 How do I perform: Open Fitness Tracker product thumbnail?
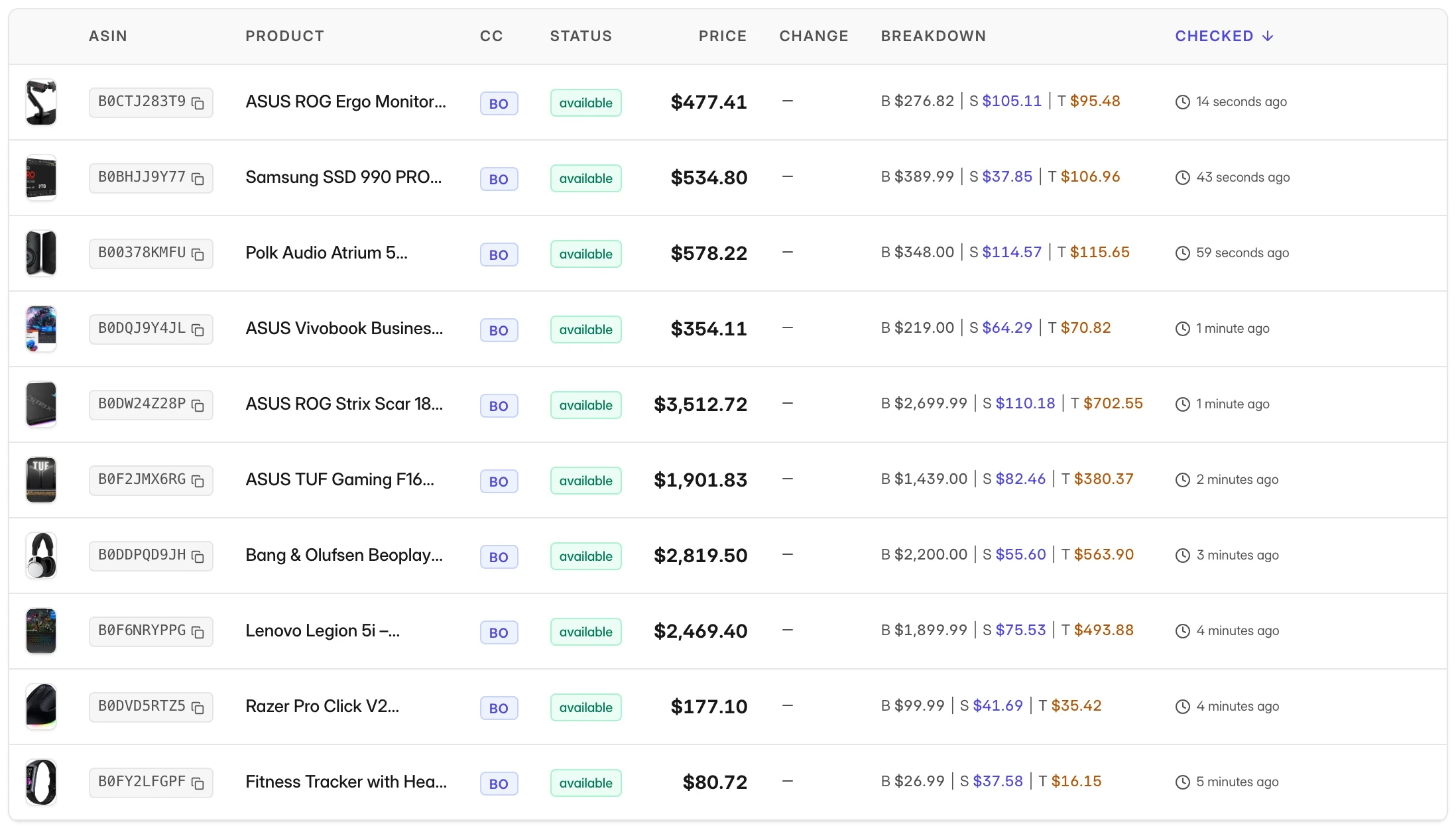click(x=41, y=782)
